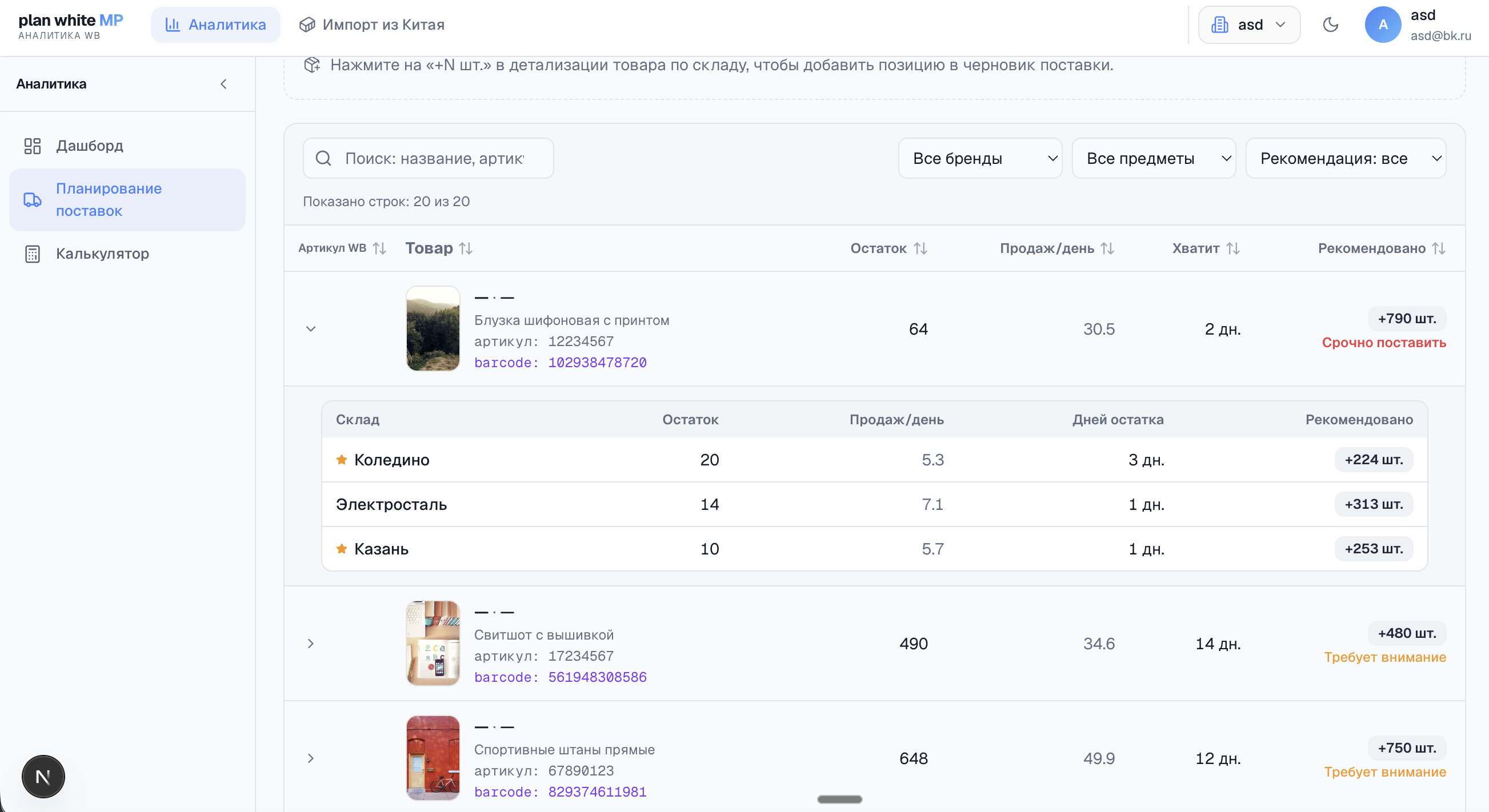This screenshot has width=1489, height=812.
Task: Click Требует внимание for Спортивные штаны
Action: [1385, 772]
